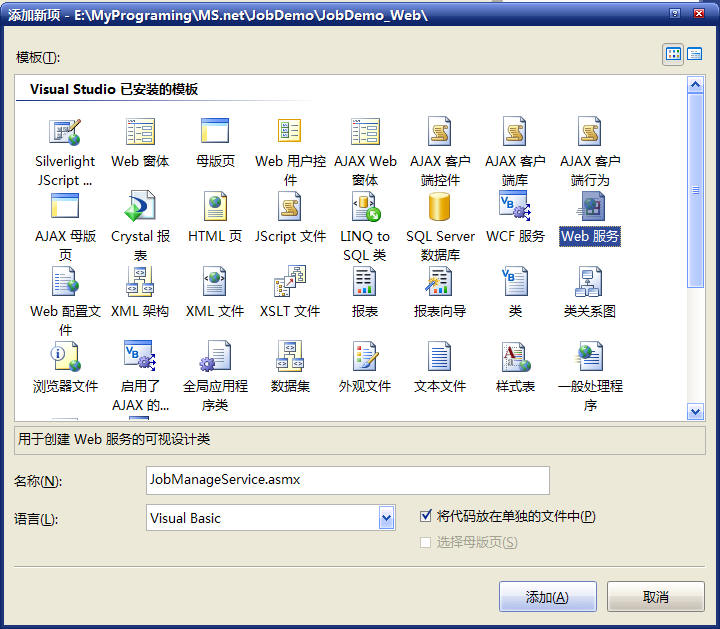Select the AJAX 母版页 template icon
This screenshot has height=629, width=720.
tap(65, 205)
